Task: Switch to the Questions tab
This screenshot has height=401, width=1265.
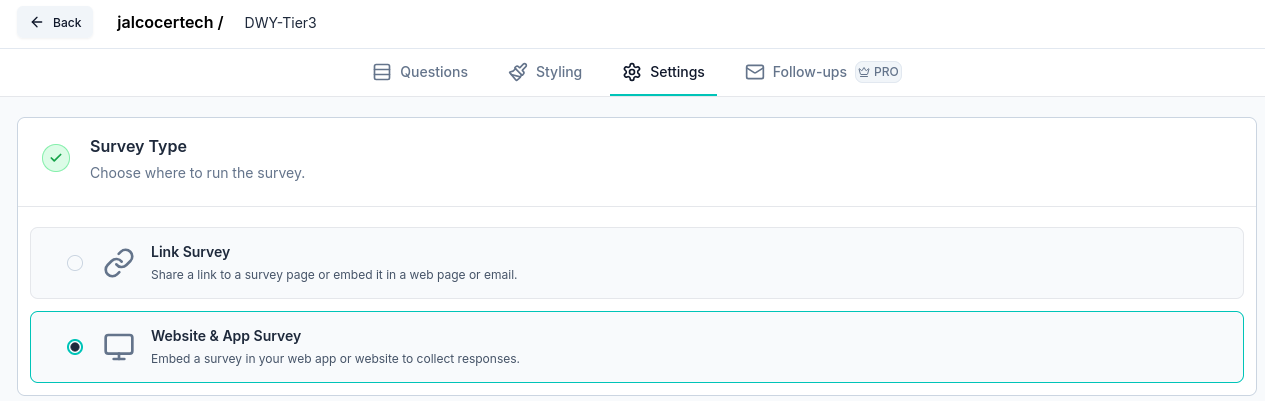Action: coord(434,72)
